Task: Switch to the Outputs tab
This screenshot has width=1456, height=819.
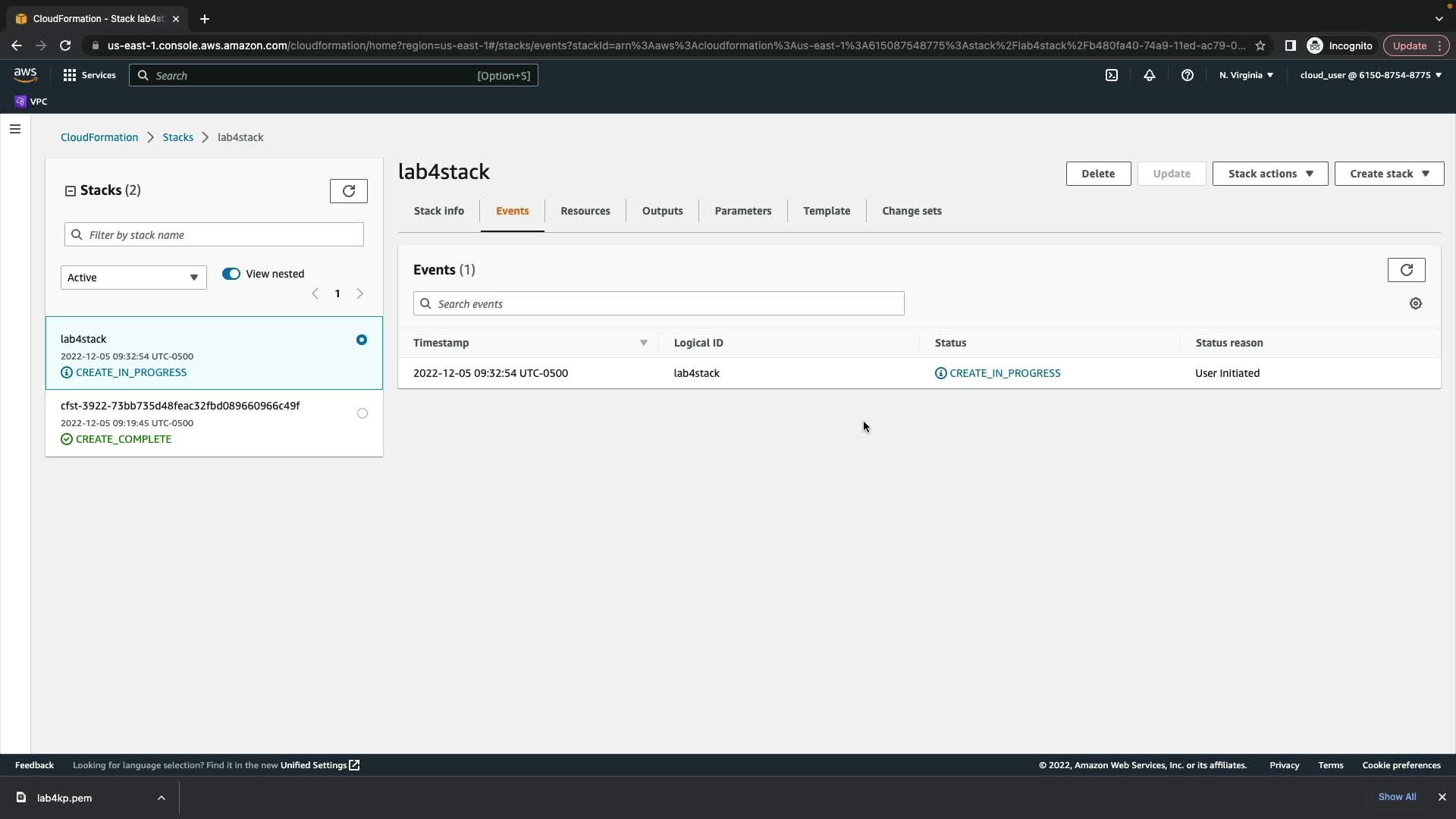Action: click(662, 211)
